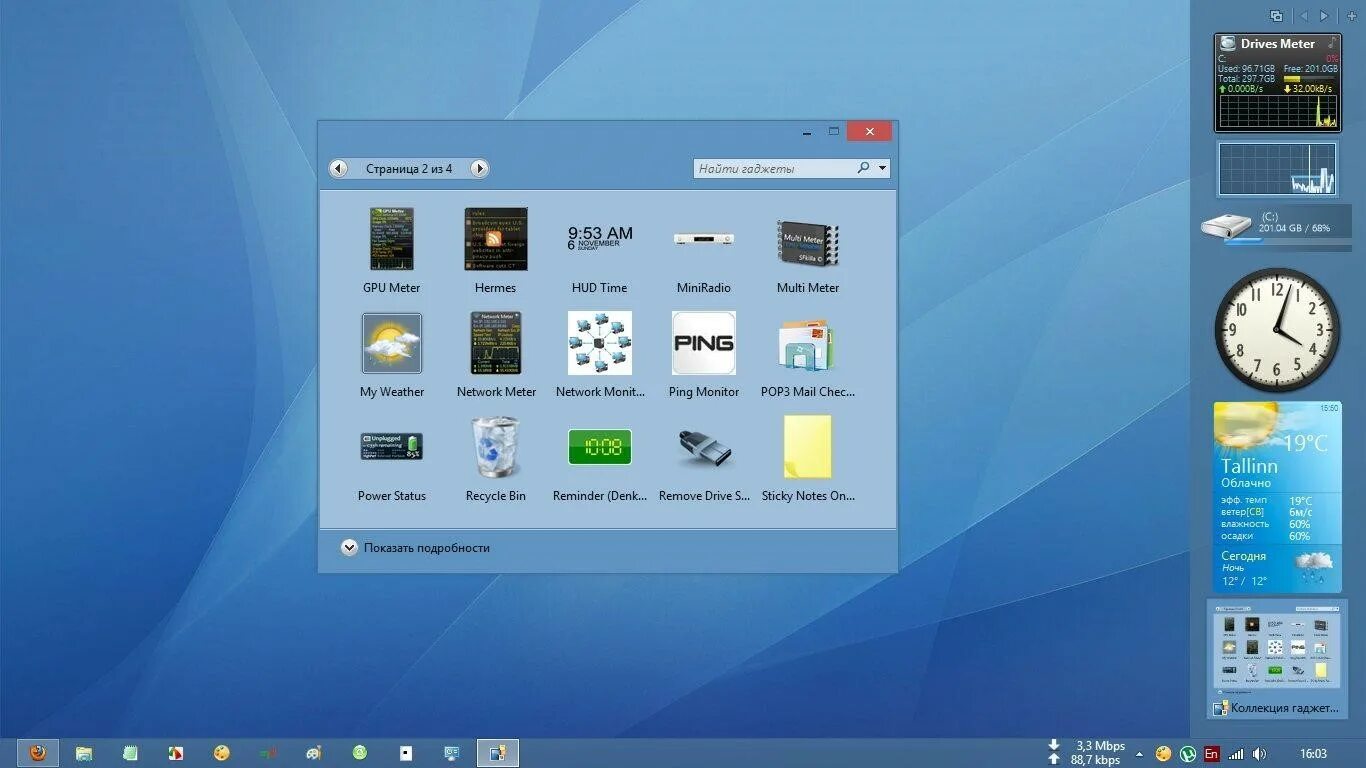Click the 'Страница 2 из 4' page indicator
The width and height of the screenshot is (1366, 768).
(409, 169)
